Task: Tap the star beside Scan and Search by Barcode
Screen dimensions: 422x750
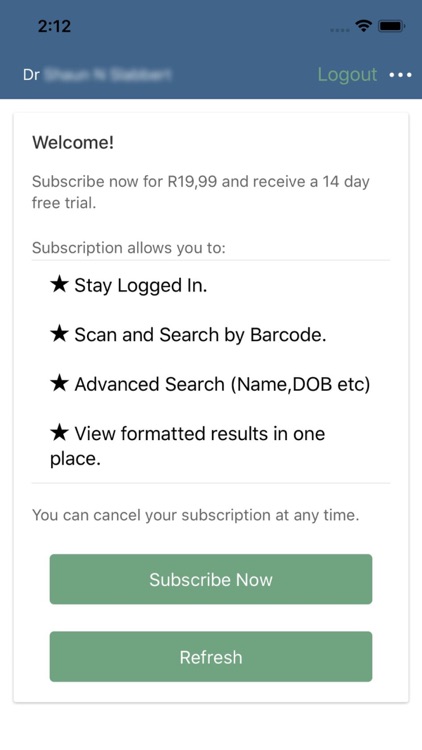Action: (59, 334)
